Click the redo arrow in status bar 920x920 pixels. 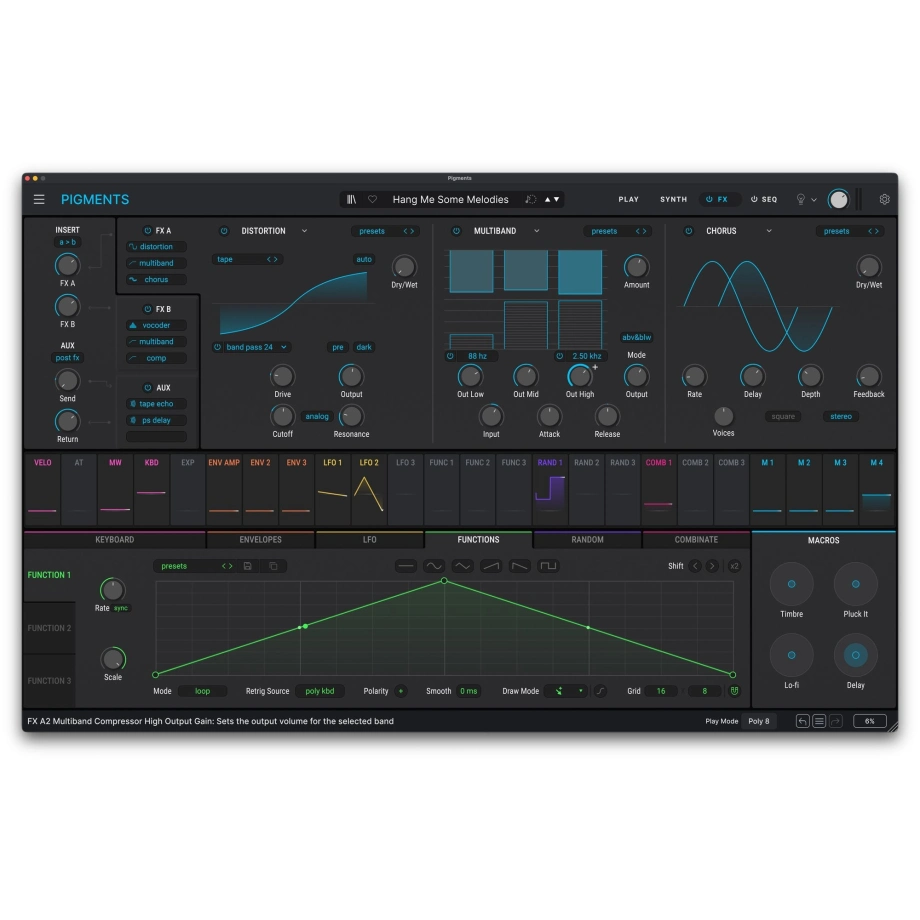coord(836,721)
